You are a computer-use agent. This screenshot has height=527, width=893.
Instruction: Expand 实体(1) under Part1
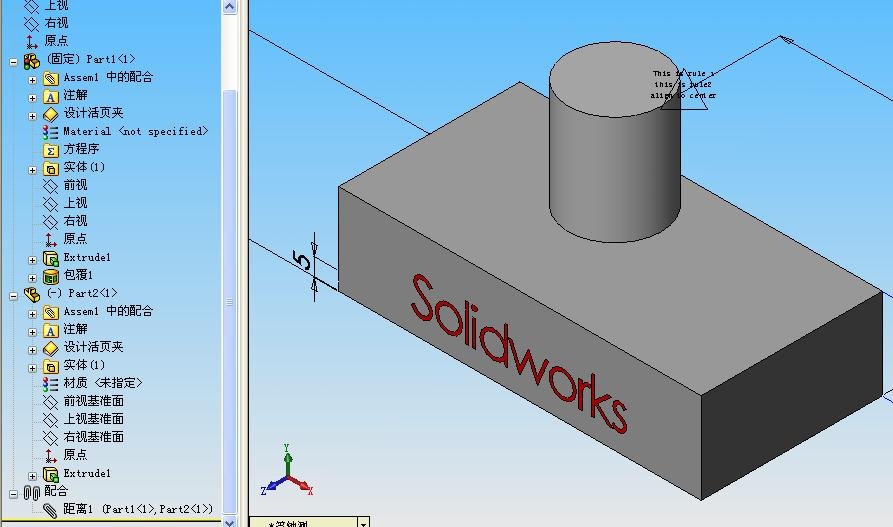coord(32,170)
